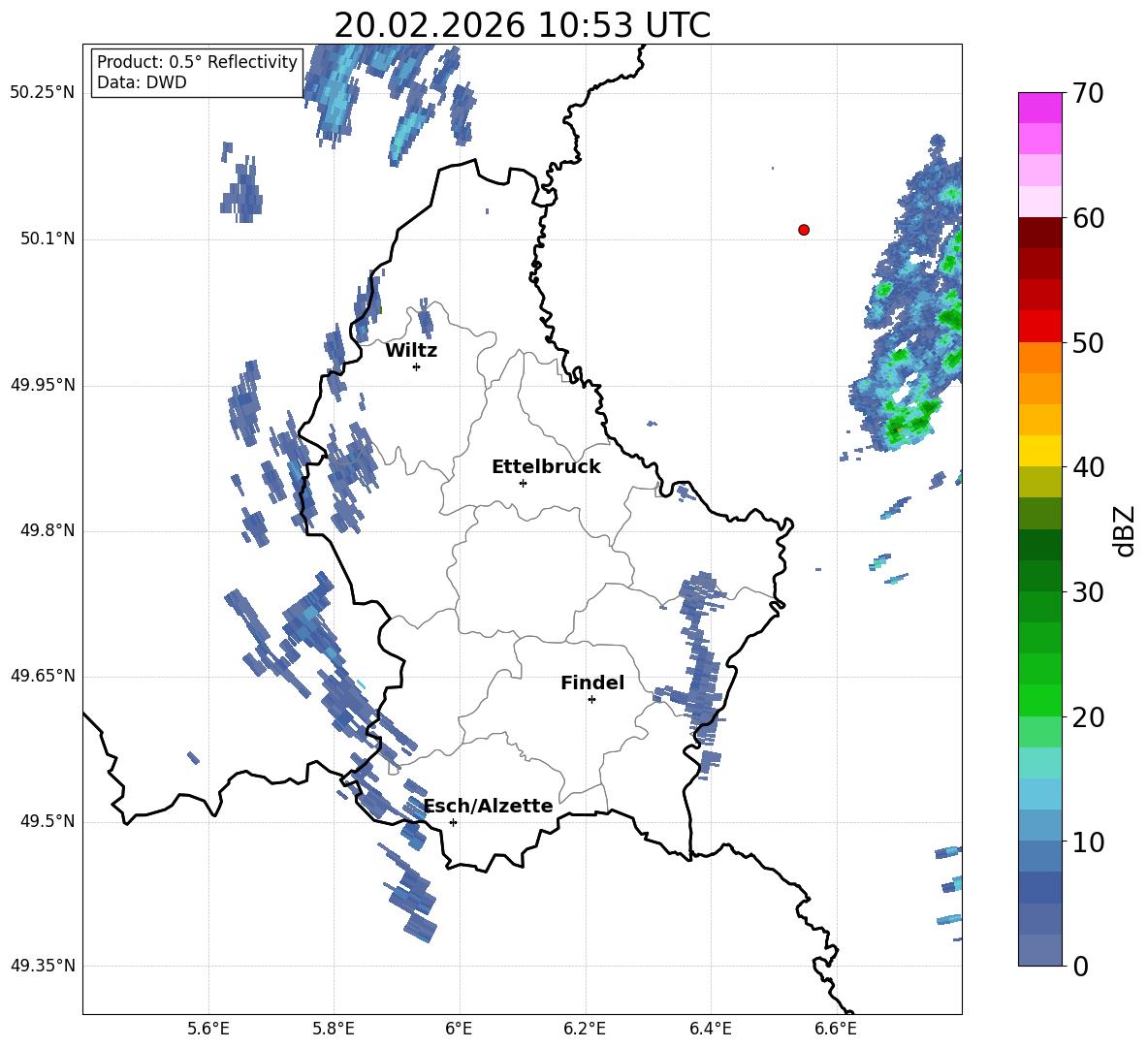Click the 0 colorbar tick label

(x=1080, y=967)
